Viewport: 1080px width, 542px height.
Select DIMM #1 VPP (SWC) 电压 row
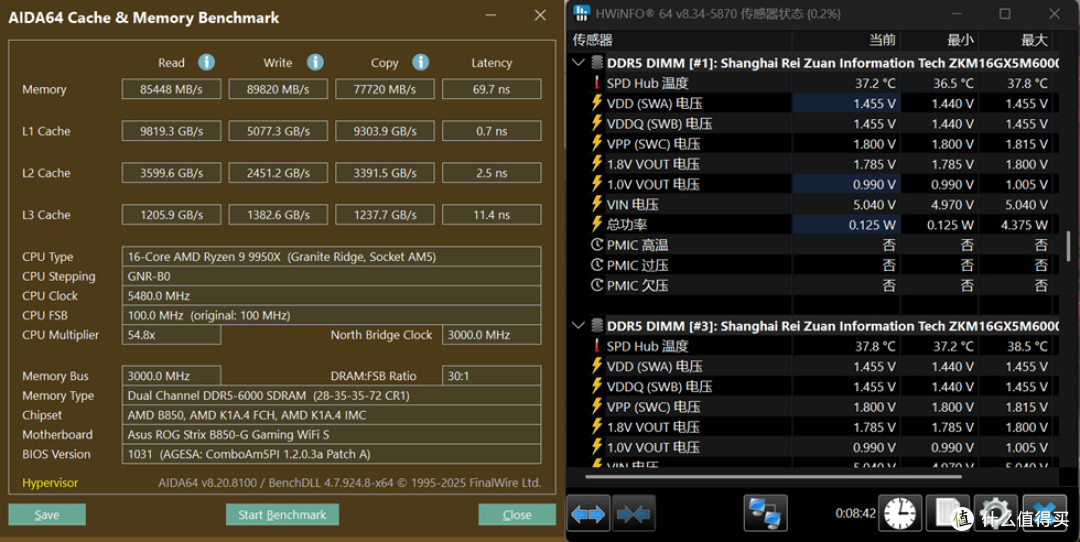pos(813,144)
